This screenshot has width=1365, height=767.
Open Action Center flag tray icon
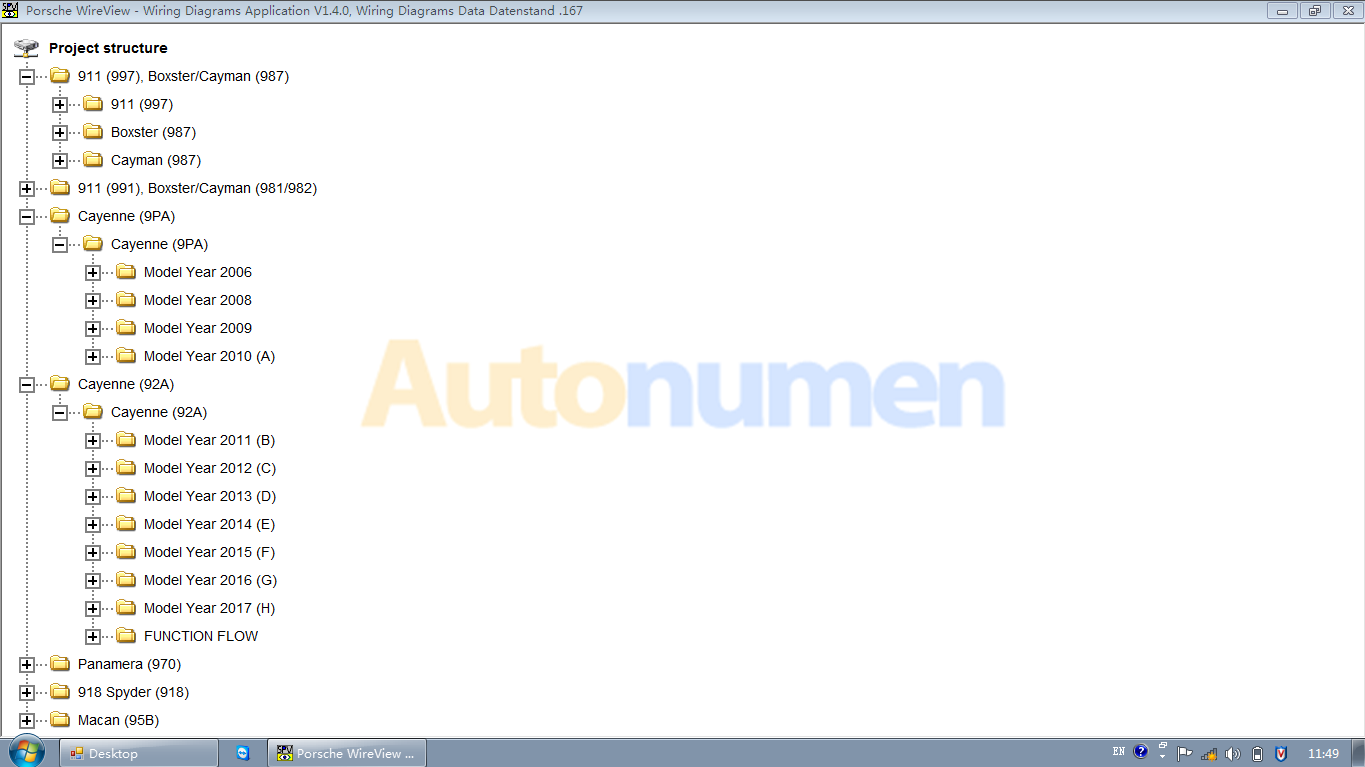[x=1185, y=754]
